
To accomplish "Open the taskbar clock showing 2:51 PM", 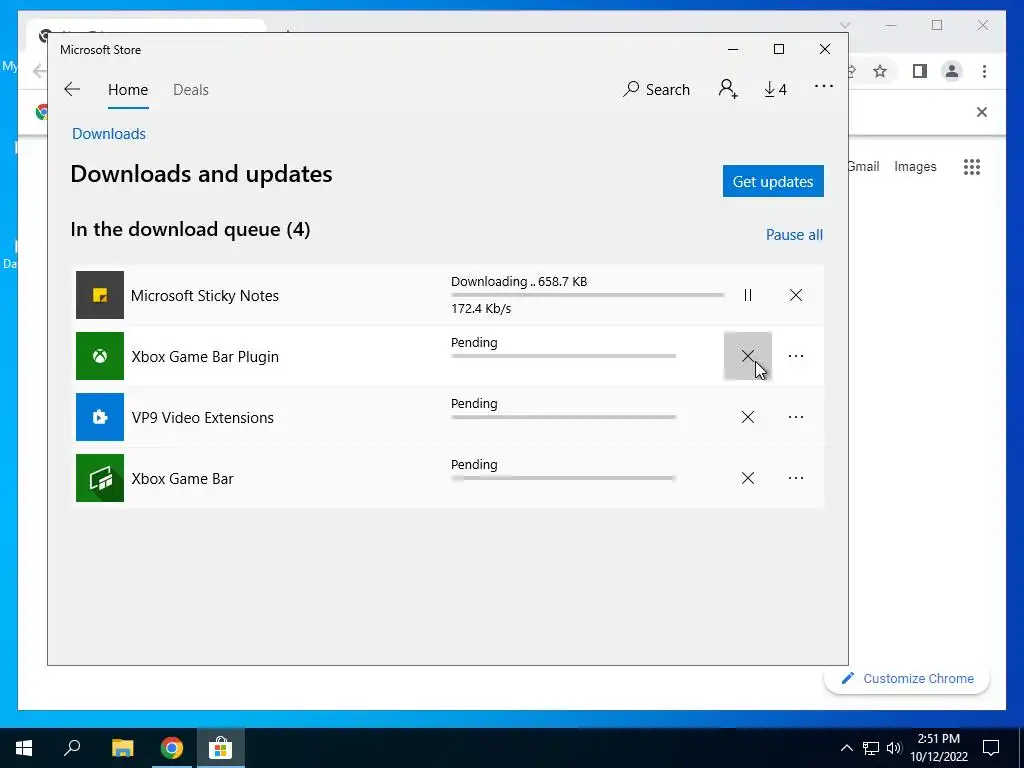I will pos(939,748).
